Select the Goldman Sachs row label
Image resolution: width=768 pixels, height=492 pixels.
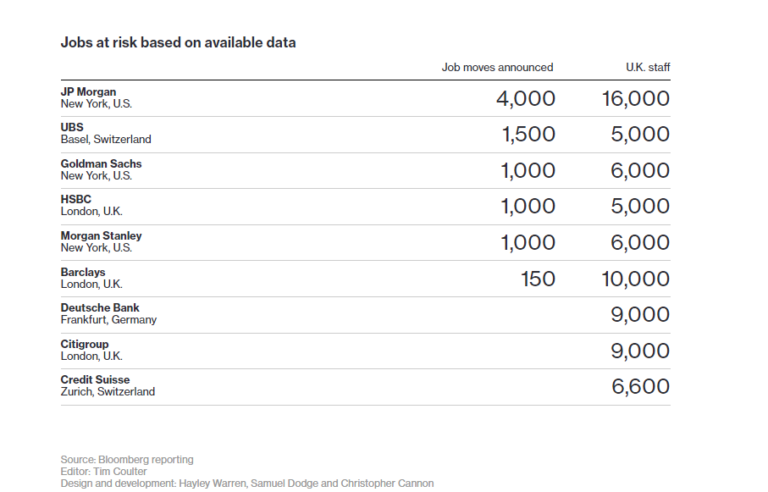coord(101,164)
